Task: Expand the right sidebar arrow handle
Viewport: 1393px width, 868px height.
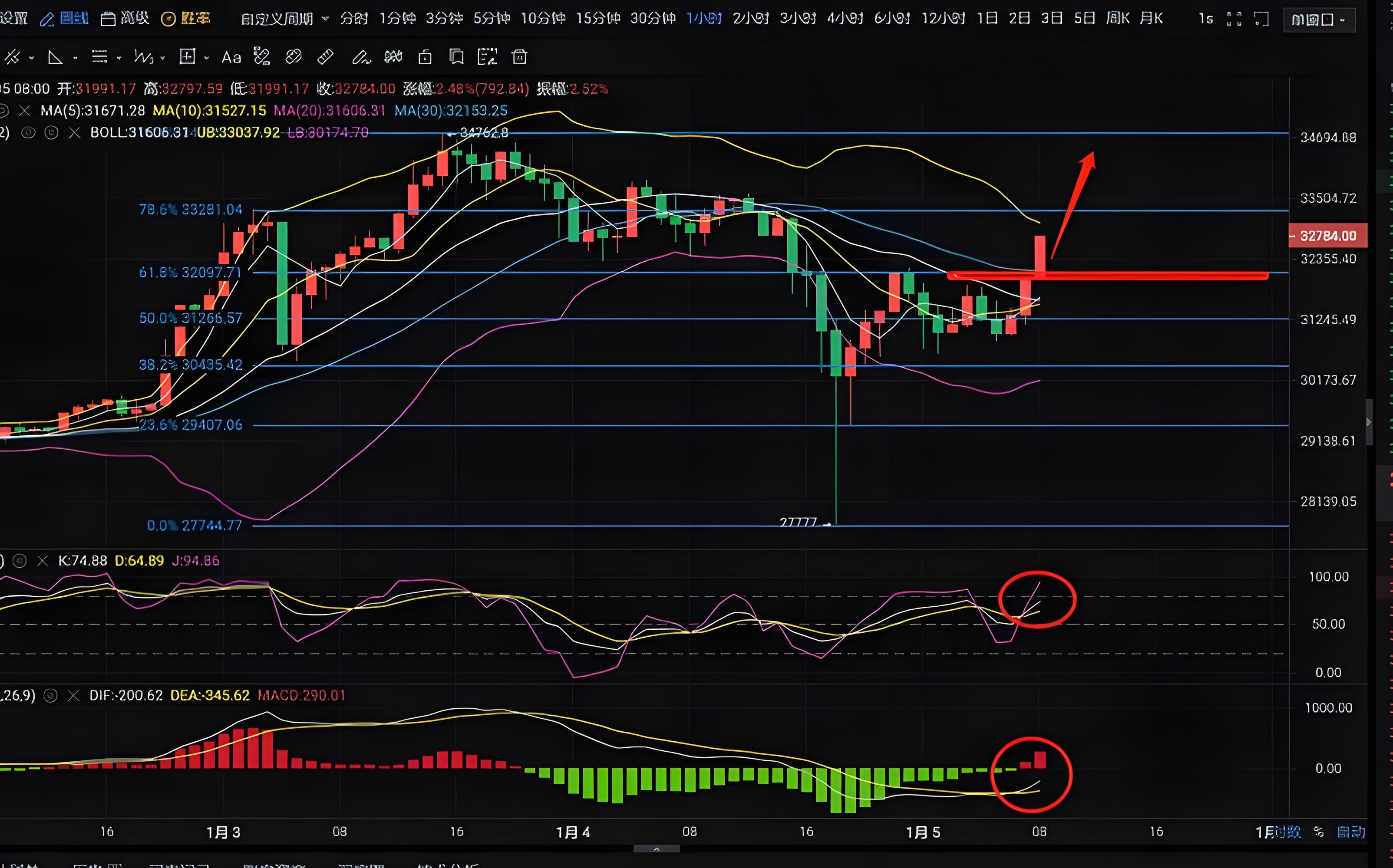Action: click(1369, 423)
